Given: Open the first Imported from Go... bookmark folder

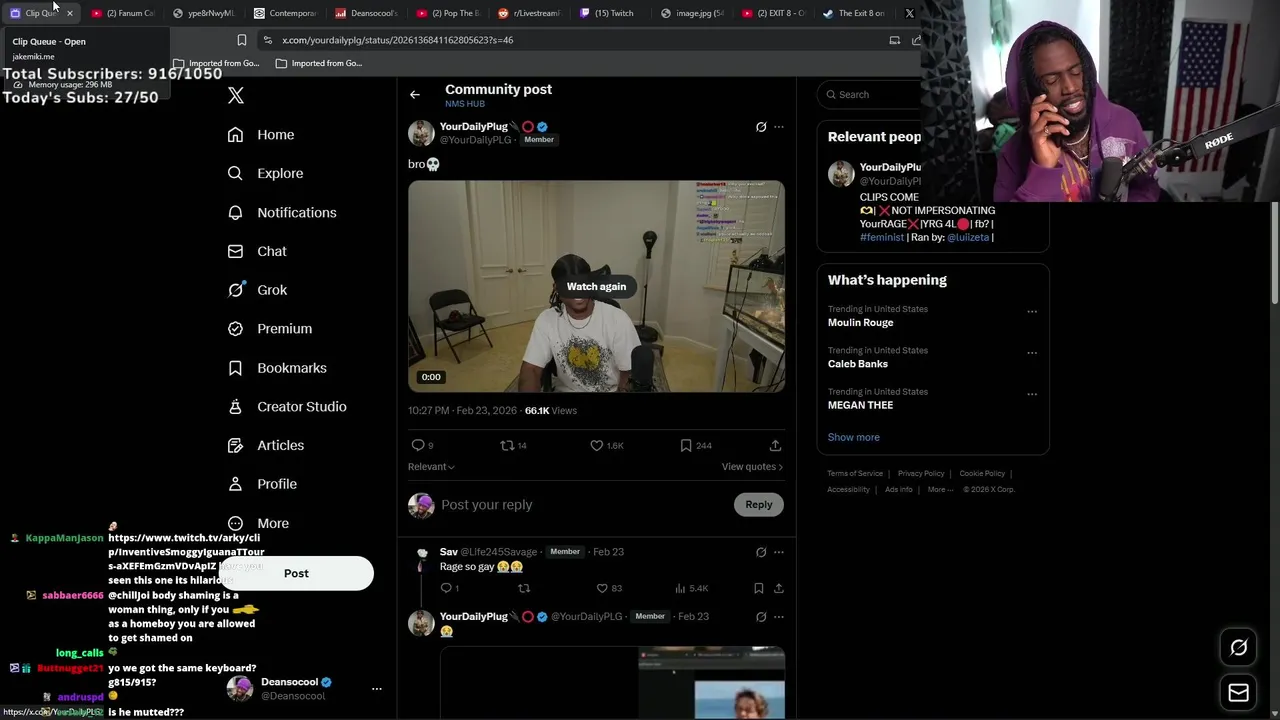Looking at the screenshot, I should coord(216,63).
